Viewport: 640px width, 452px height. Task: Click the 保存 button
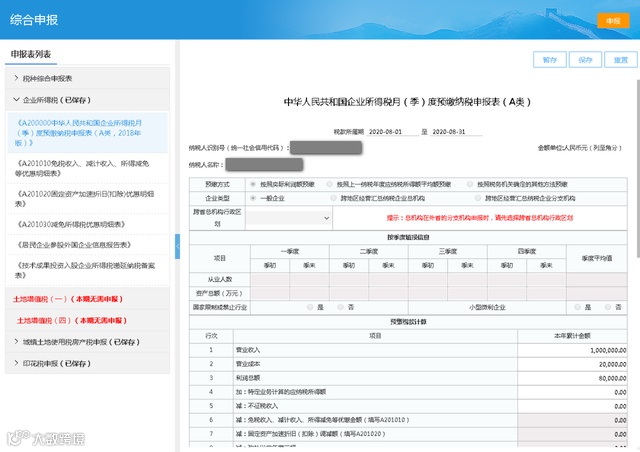tap(585, 60)
